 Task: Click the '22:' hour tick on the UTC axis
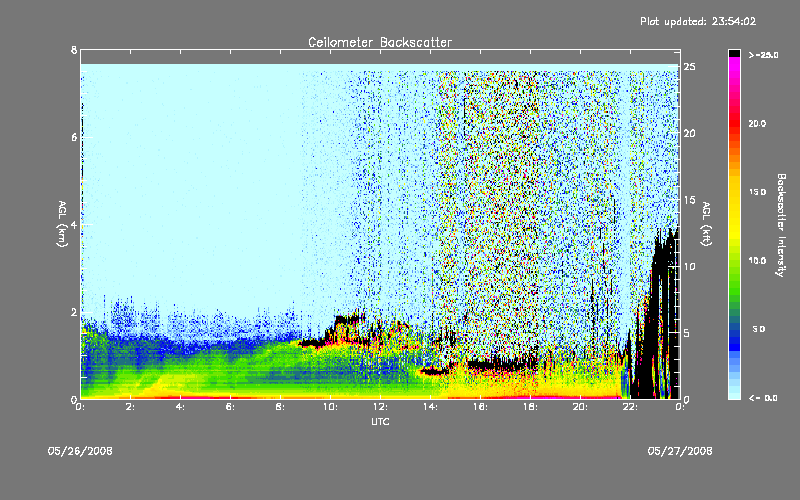(x=630, y=407)
